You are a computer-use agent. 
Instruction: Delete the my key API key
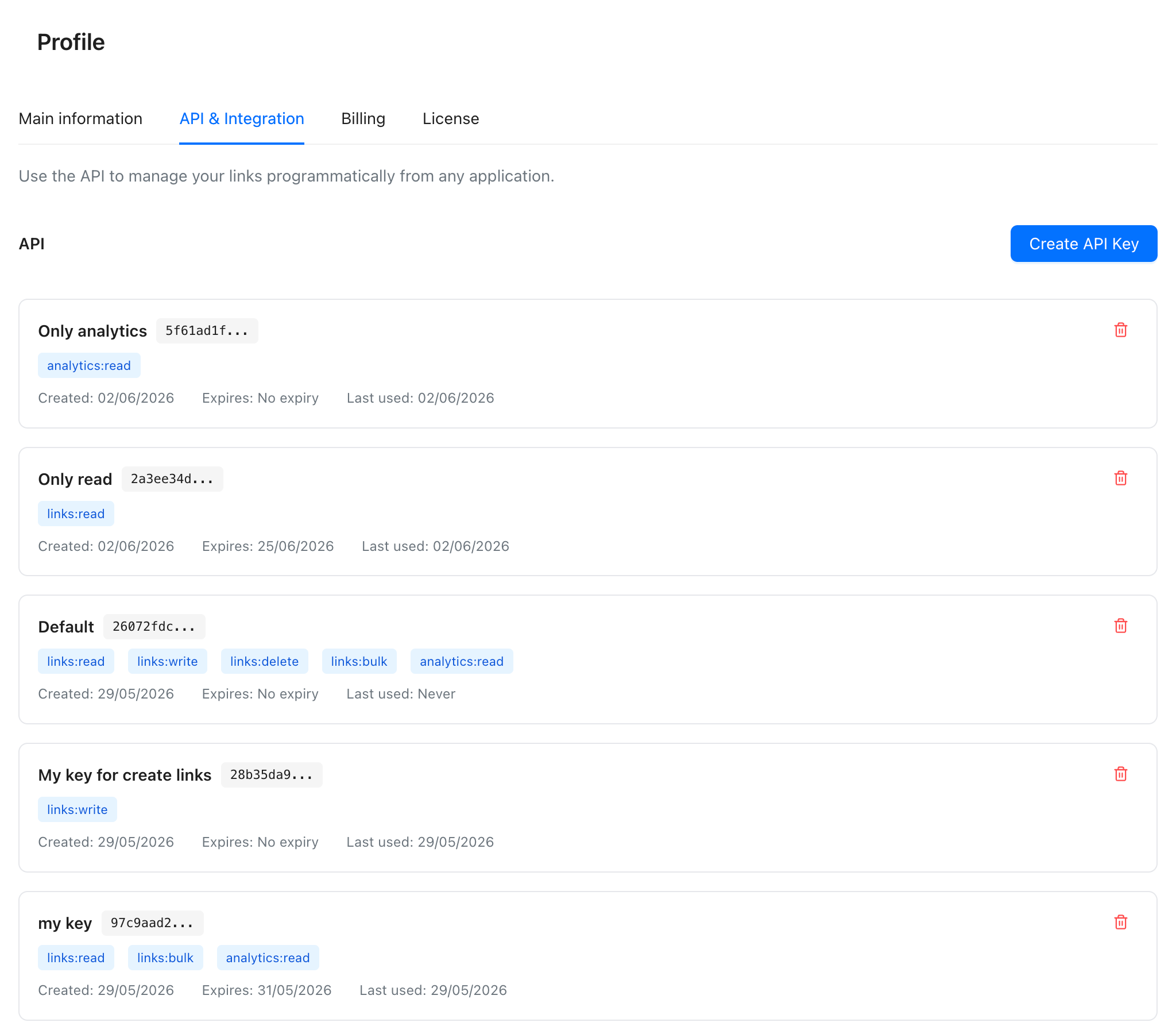pyautogui.click(x=1120, y=923)
